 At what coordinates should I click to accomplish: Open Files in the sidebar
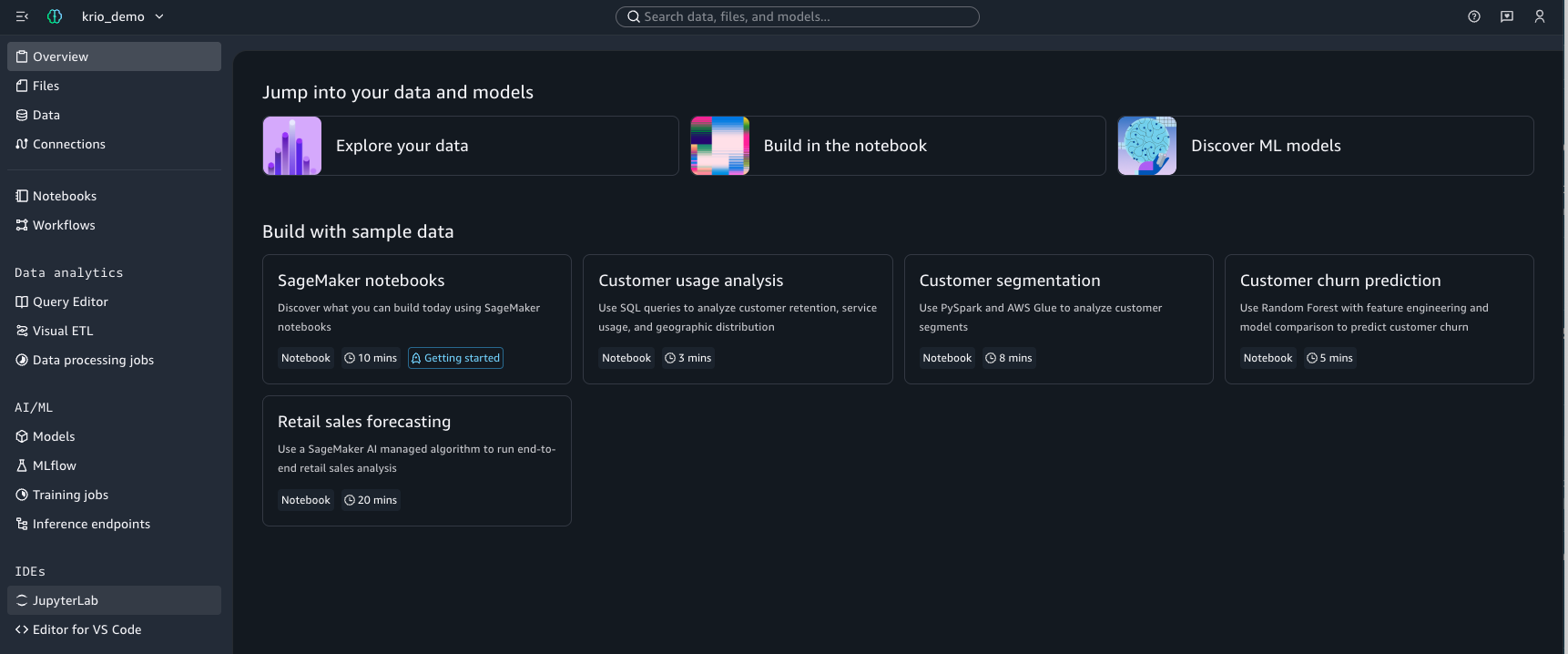[x=114, y=86]
